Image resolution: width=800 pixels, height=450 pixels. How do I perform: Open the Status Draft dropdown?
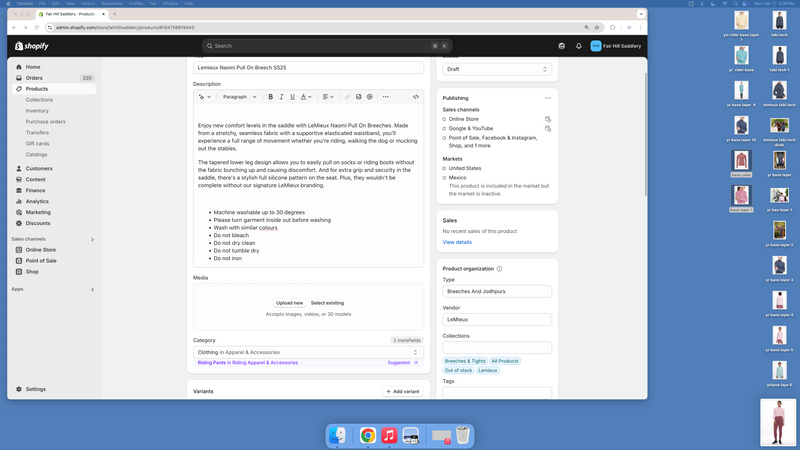click(x=497, y=69)
